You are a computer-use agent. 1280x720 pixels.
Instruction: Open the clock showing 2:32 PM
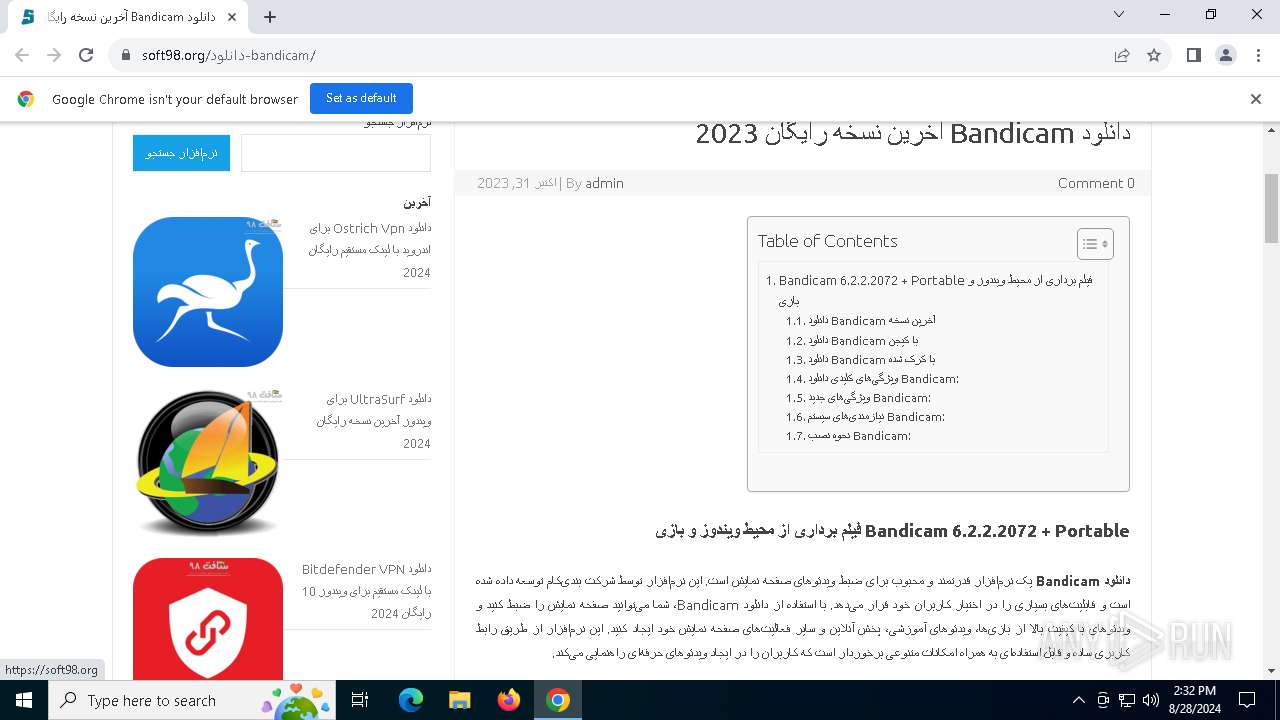pos(1194,700)
